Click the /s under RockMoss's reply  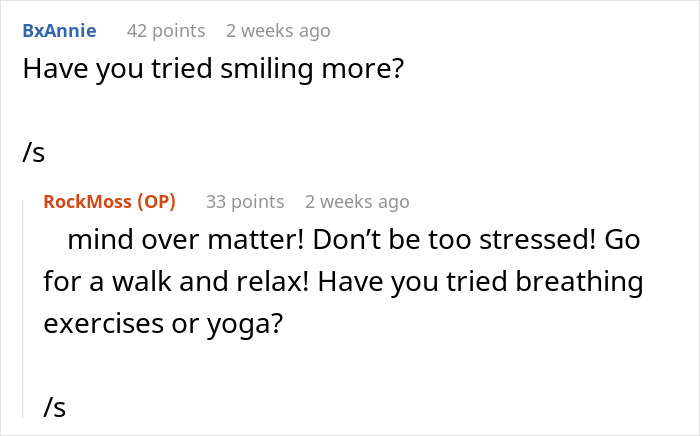54,407
